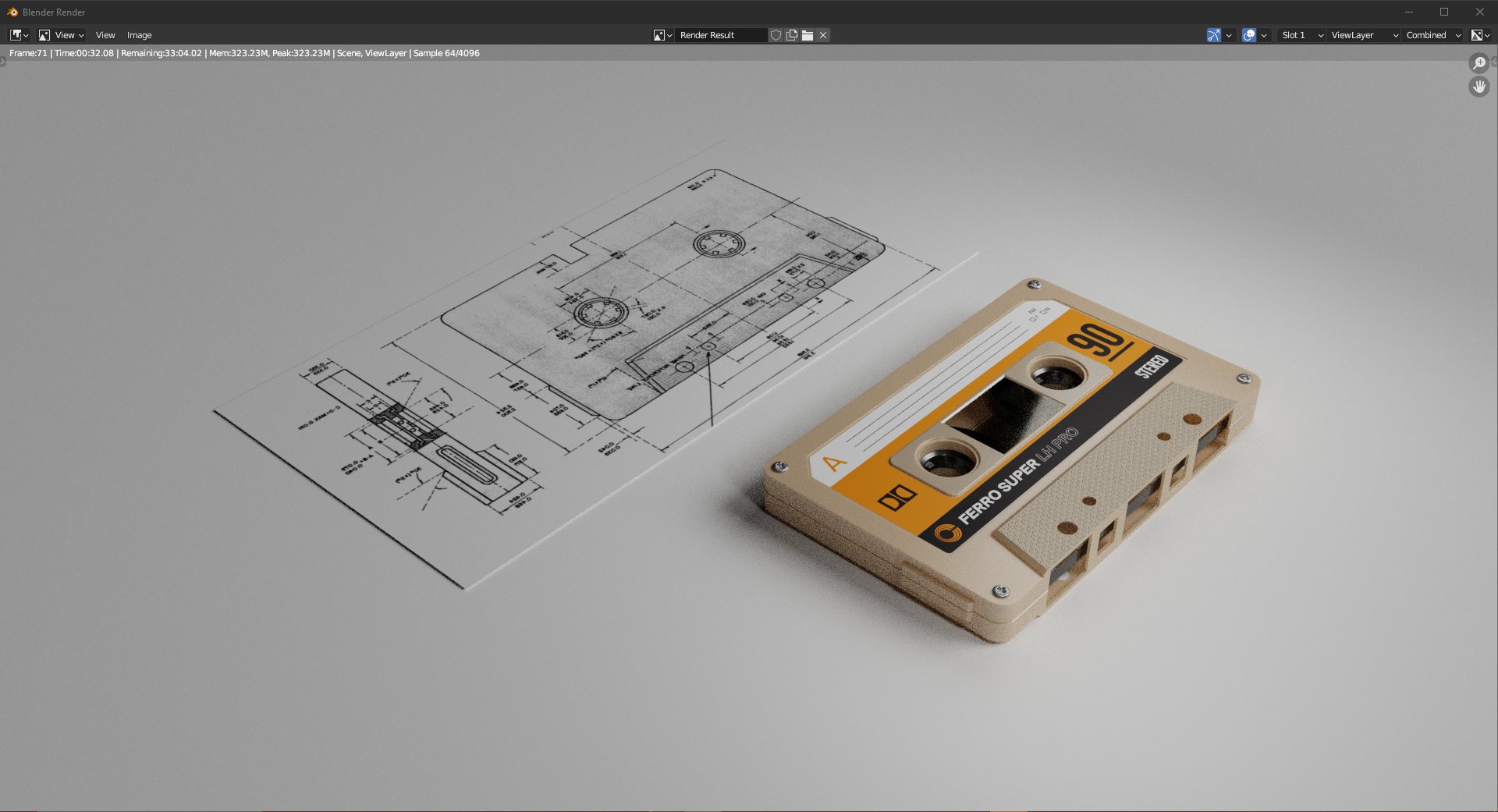
Task: Click the render status info text
Action: [x=244, y=53]
